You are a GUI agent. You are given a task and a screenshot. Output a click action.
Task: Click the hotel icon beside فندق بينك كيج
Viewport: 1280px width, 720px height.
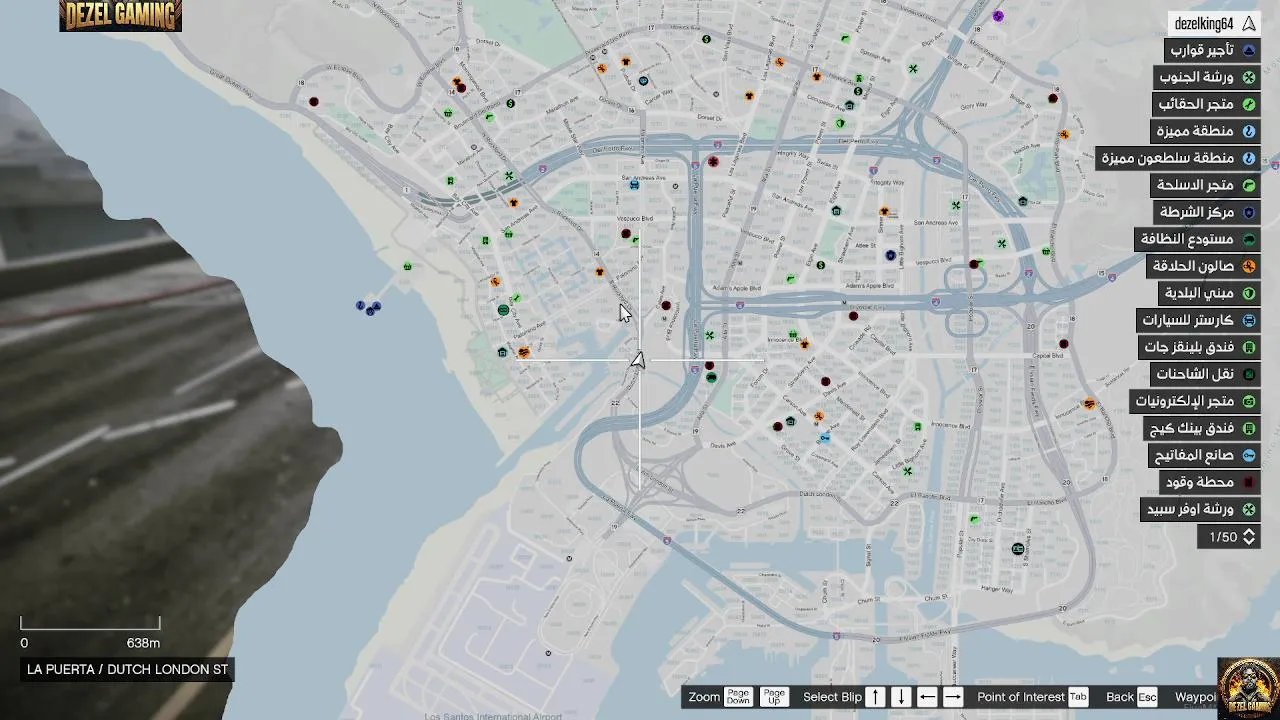[x=1248, y=428]
